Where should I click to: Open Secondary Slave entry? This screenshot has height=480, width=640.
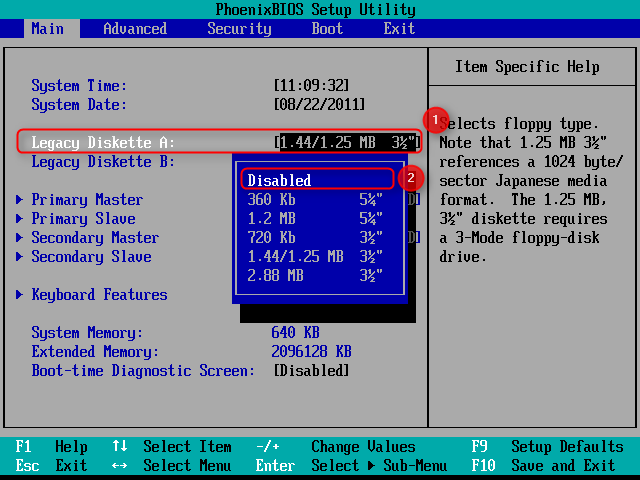pos(91,257)
